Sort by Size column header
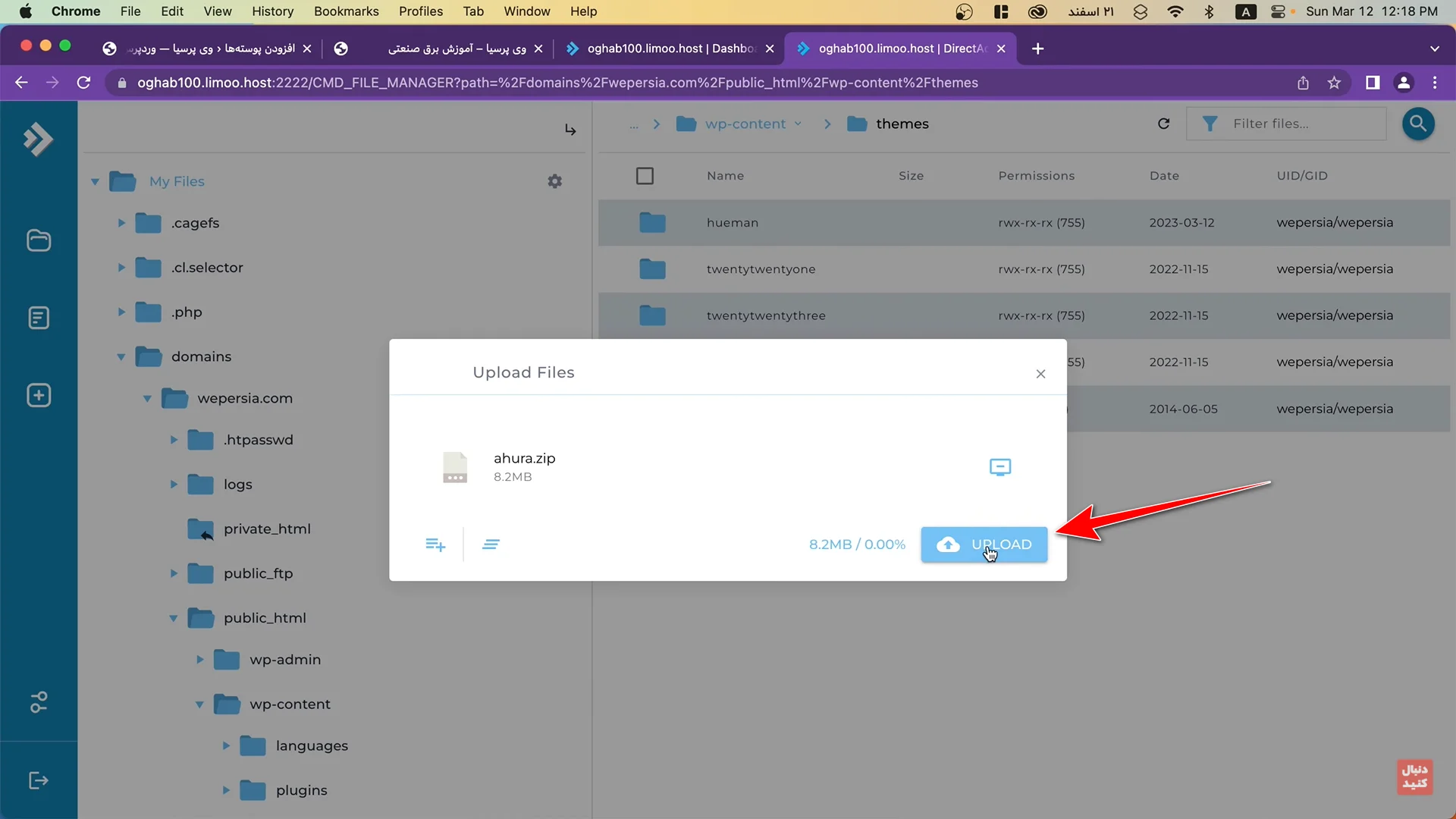The height and width of the screenshot is (819, 1456). [x=911, y=176]
